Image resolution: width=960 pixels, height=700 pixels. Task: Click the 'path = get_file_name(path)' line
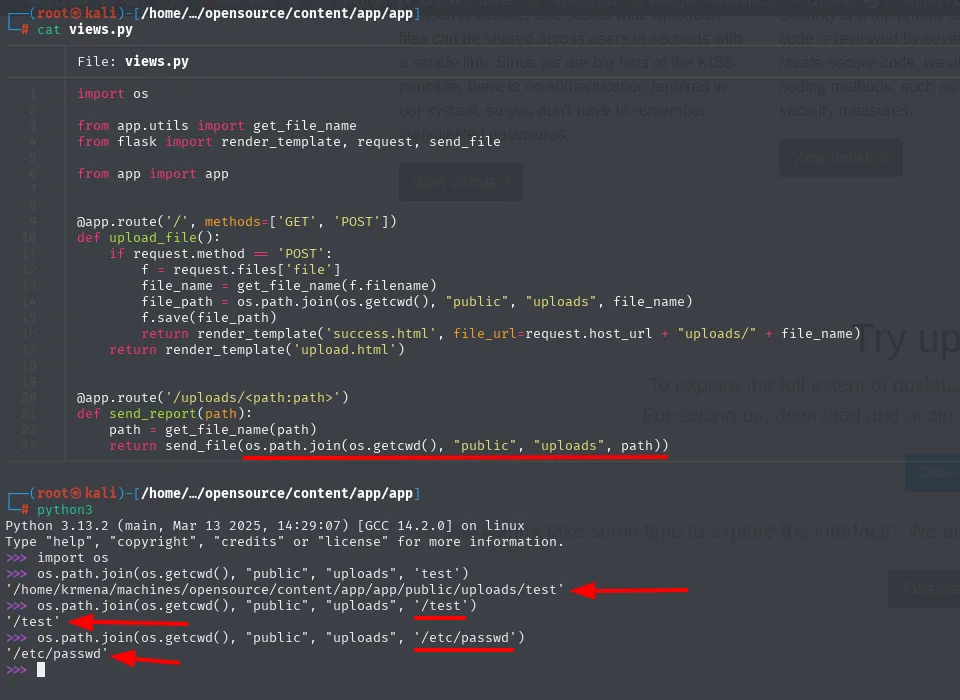tap(213, 429)
